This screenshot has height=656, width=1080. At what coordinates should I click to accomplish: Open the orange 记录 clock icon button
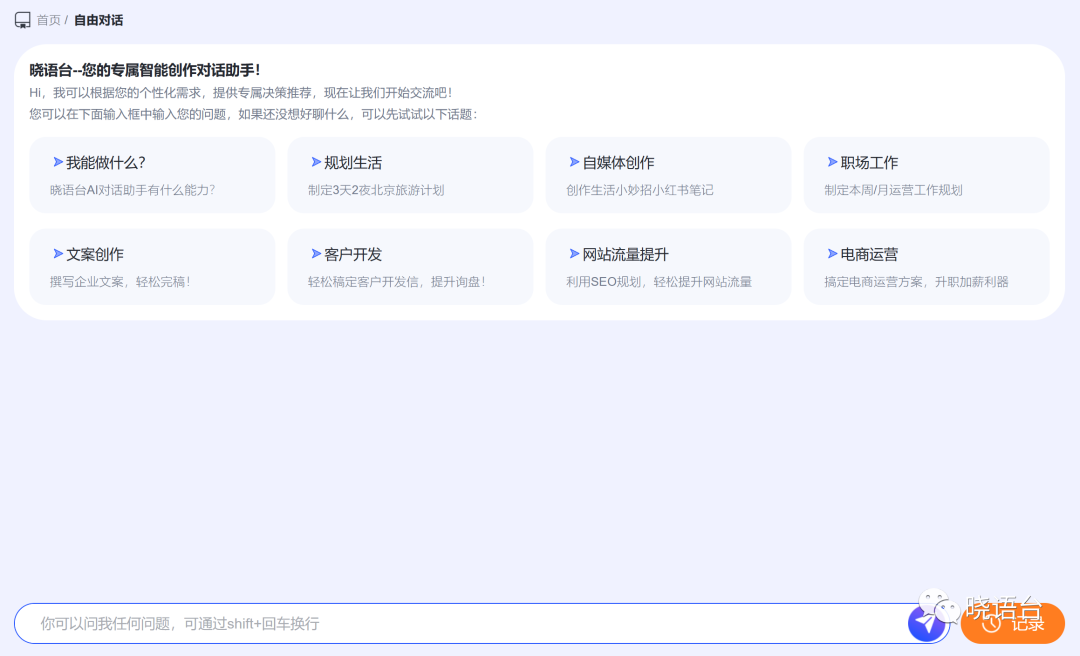(1013, 622)
